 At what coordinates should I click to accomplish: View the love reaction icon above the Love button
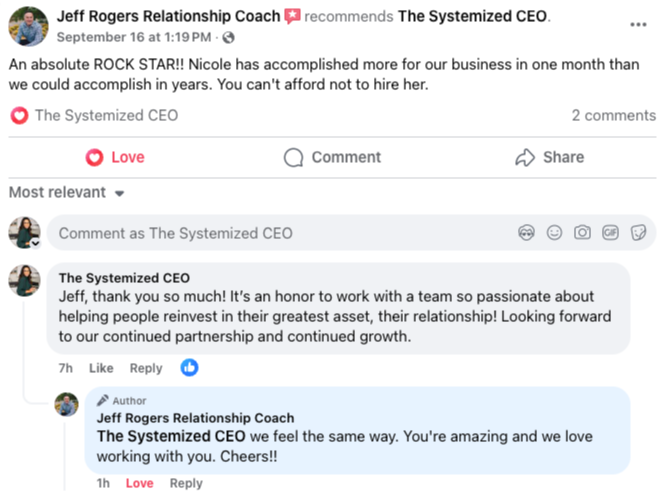[18, 115]
